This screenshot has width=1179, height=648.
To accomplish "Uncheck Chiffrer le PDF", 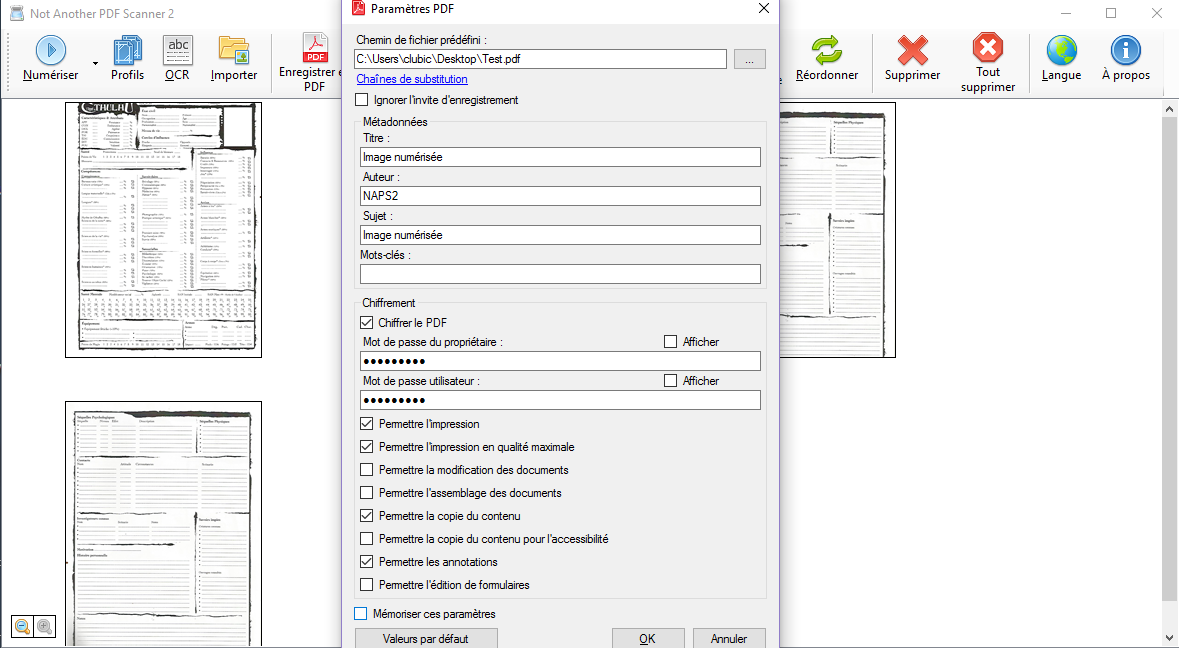I will [365, 322].
